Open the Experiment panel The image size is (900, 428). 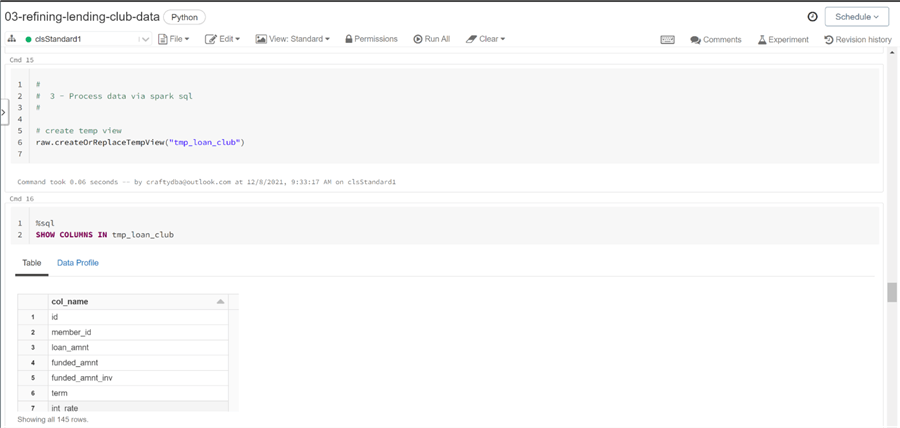click(783, 40)
